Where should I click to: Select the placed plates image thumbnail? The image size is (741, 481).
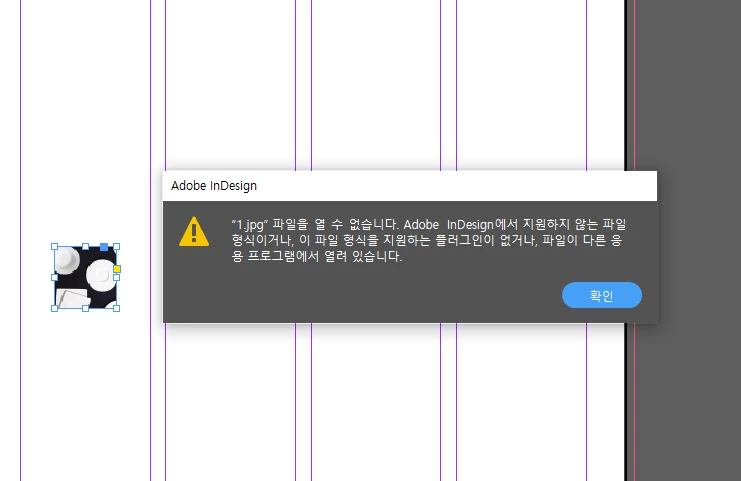(86, 277)
